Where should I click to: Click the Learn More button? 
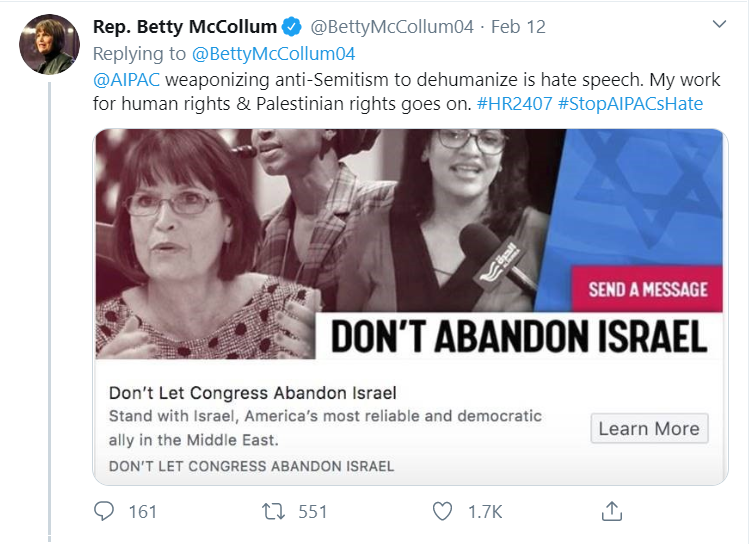pyautogui.click(x=649, y=428)
